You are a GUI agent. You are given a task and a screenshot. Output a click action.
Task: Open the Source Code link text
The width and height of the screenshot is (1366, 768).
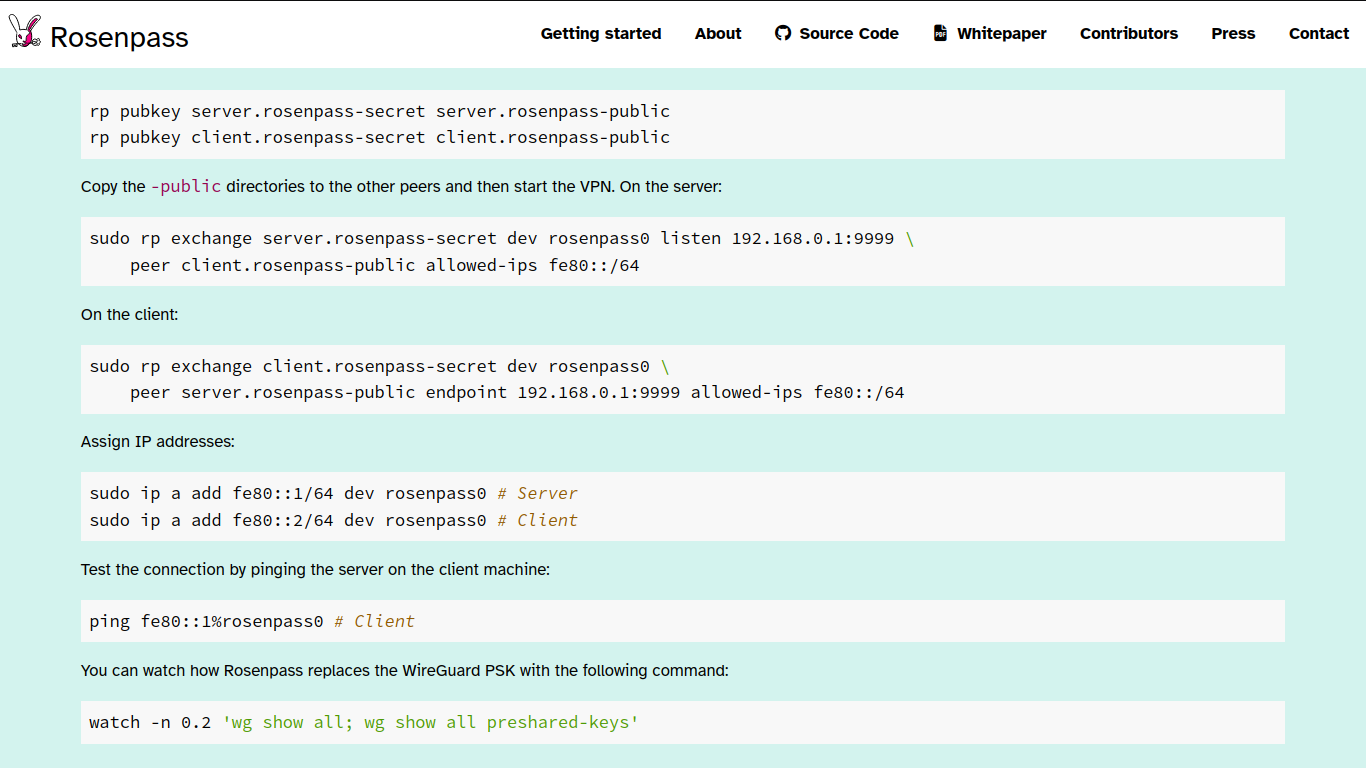(849, 33)
